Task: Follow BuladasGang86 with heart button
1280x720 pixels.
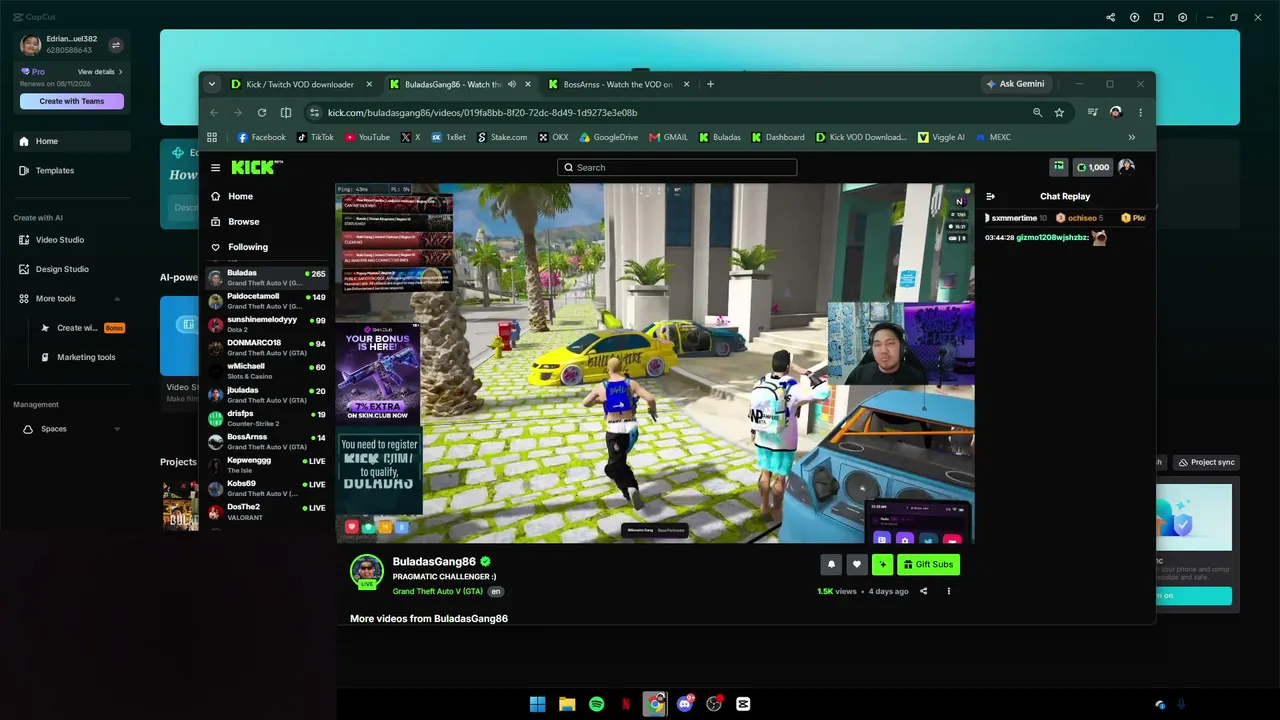Action: [856, 565]
